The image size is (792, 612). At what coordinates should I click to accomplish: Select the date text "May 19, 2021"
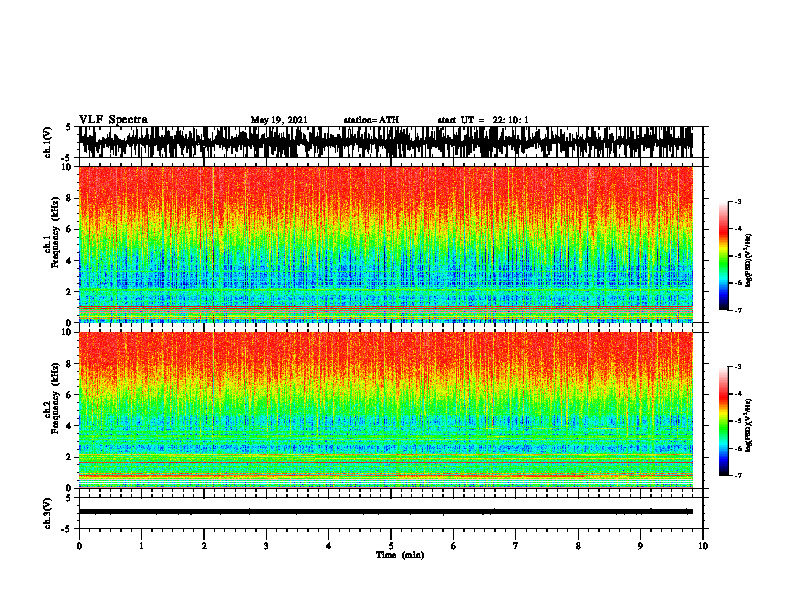[279, 120]
